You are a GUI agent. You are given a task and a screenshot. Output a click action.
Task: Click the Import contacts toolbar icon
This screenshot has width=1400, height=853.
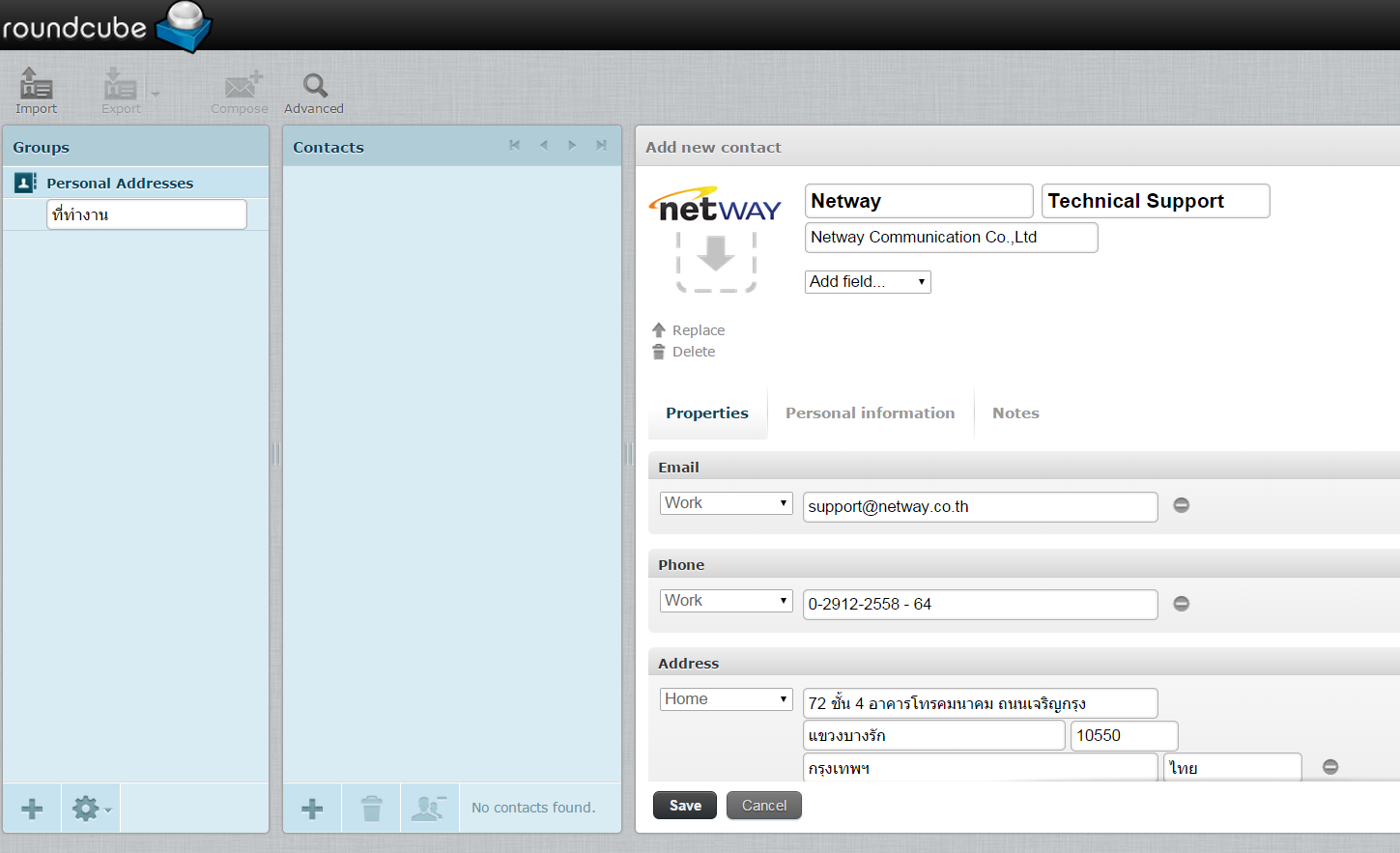(x=37, y=91)
